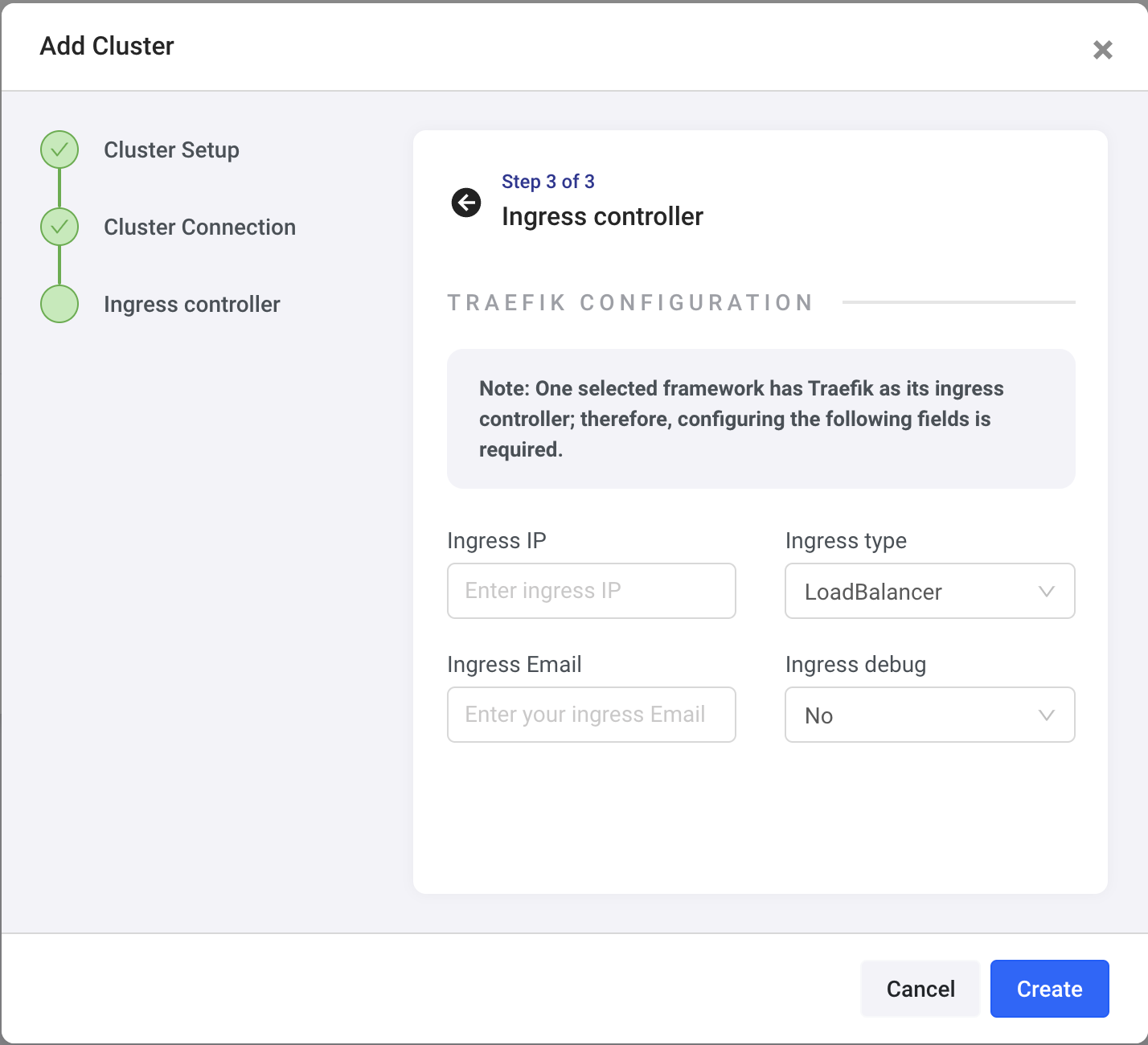This screenshot has width=1148, height=1045.
Task: Focus the Ingress Email input field
Action: pos(592,715)
